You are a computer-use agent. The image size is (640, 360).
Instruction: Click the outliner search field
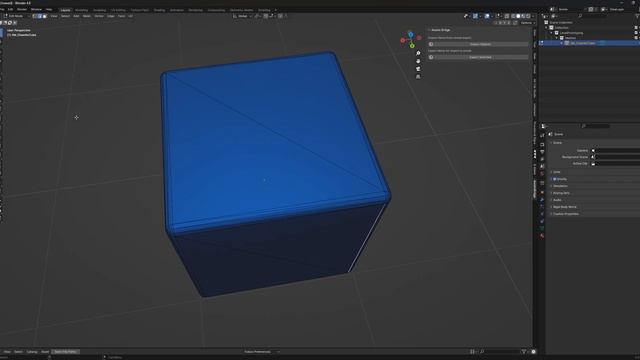[x=592, y=16]
